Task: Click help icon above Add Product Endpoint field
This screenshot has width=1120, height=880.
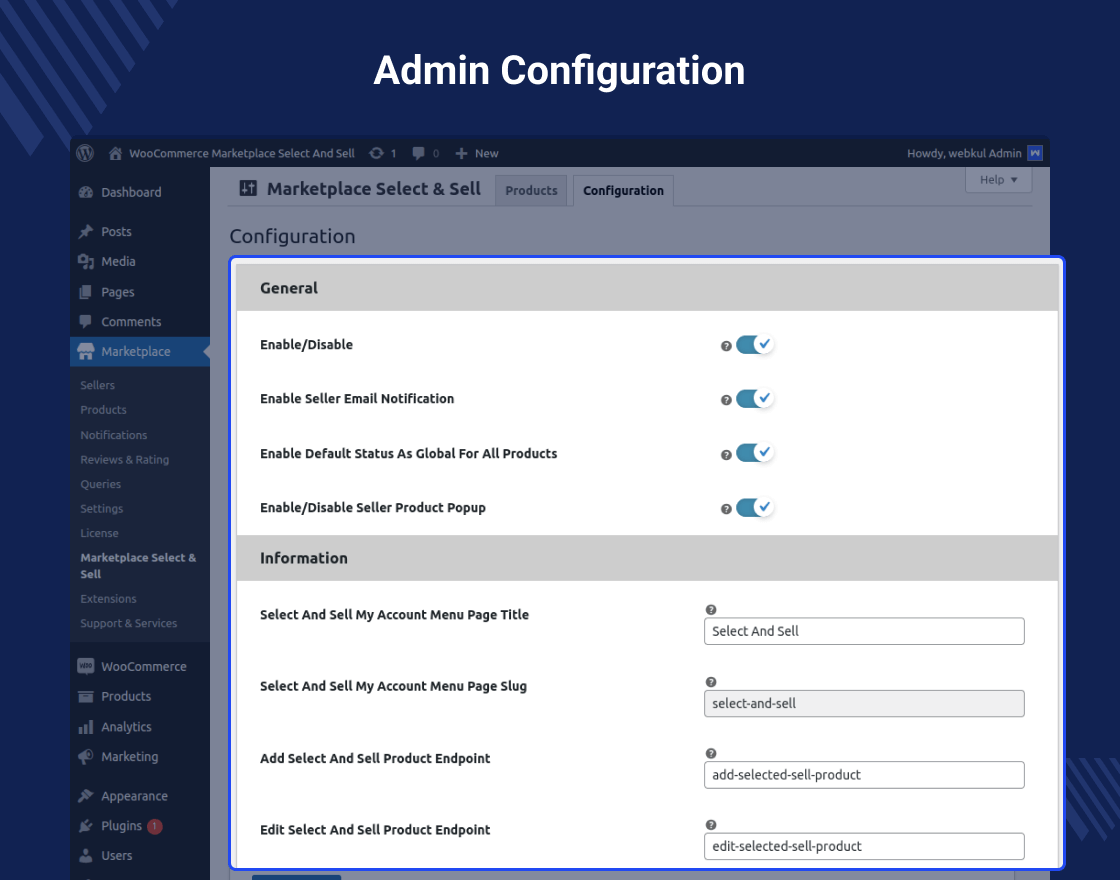Action: click(711, 753)
